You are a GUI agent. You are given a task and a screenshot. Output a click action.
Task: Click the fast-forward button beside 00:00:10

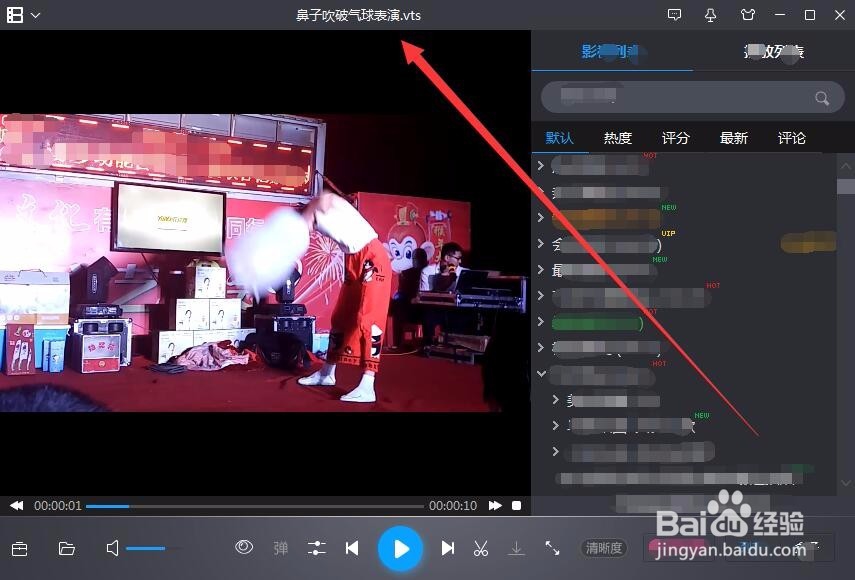[x=495, y=505]
